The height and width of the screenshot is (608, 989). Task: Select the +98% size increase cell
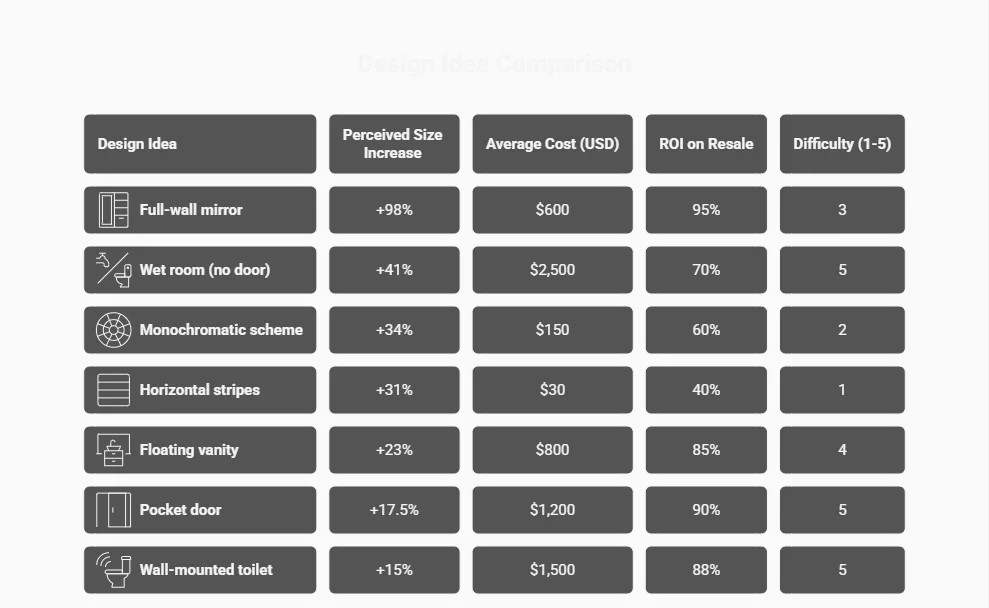click(394, 210)
